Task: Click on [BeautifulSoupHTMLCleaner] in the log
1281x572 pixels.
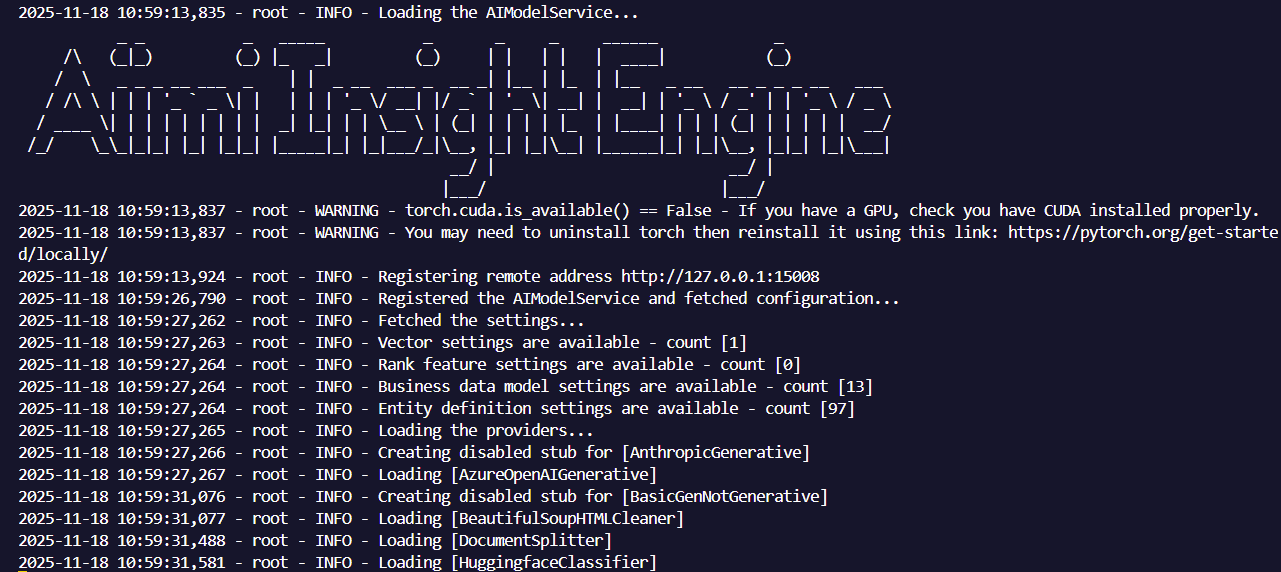Action: tap(567, 518)
